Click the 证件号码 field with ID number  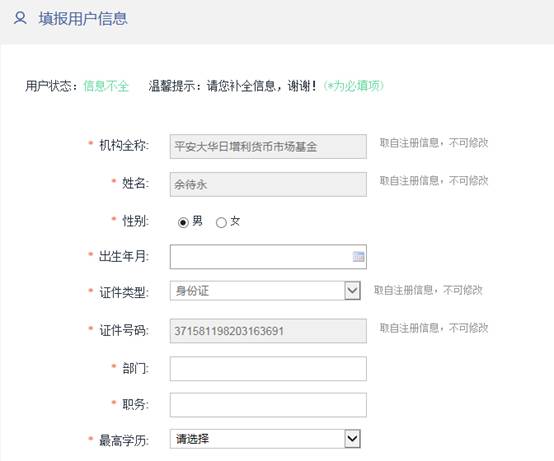268,331
